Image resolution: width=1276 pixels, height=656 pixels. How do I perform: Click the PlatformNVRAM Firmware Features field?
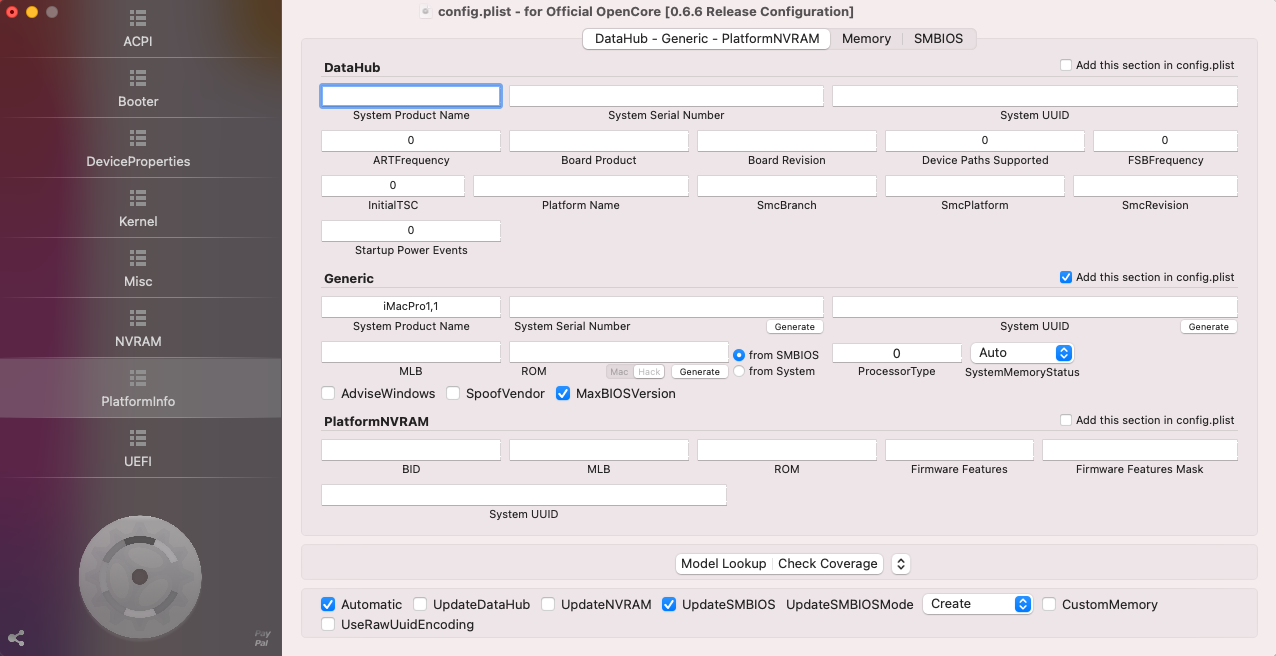[x=959, y=450]
